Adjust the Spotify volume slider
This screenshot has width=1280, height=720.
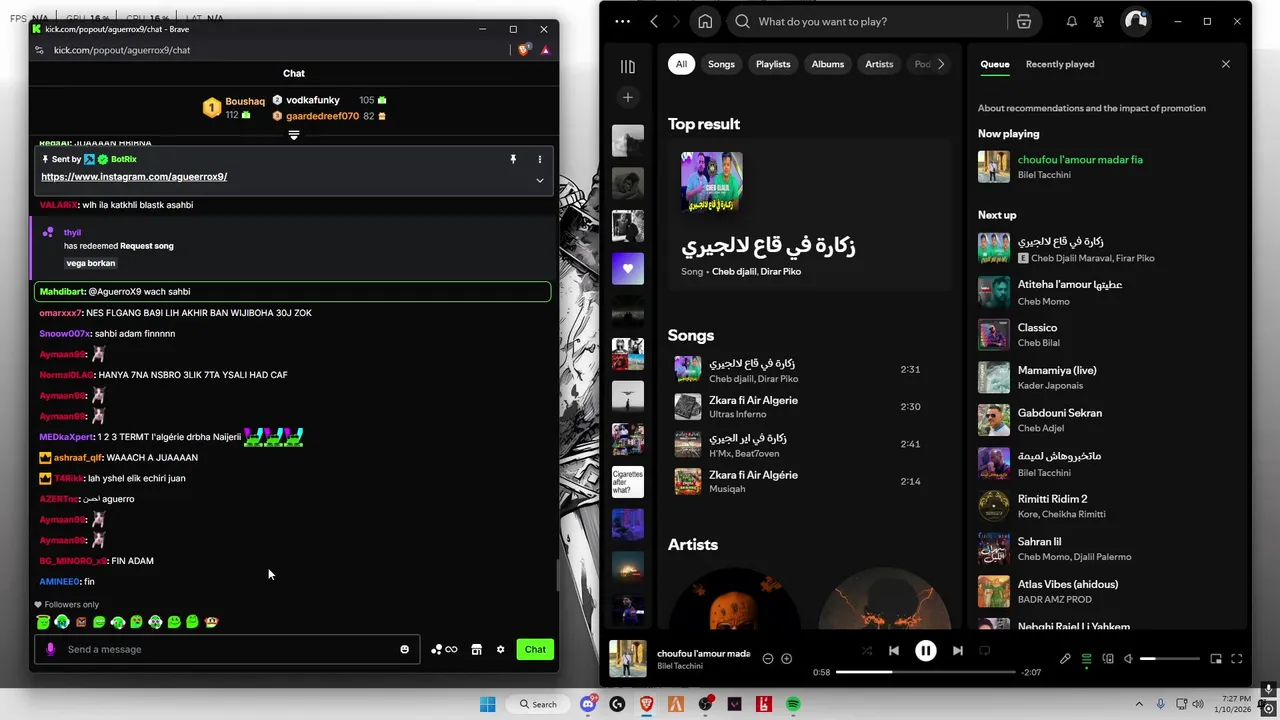pos(1170,659)
